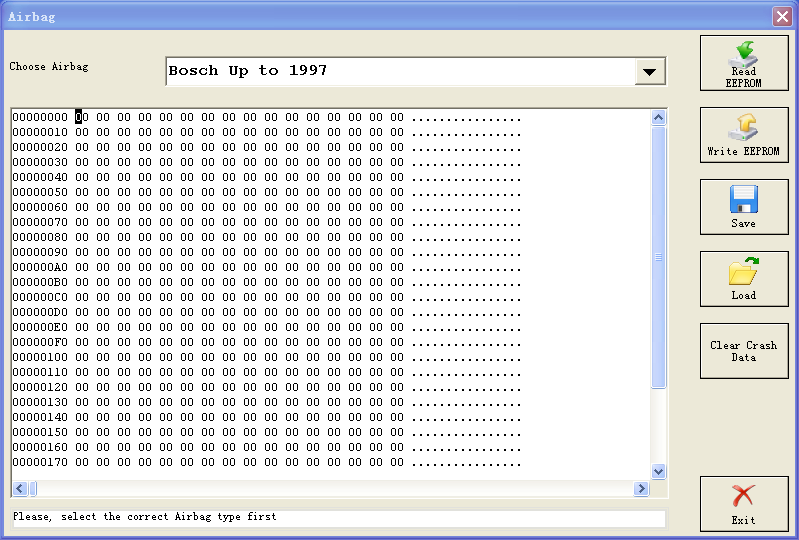Click the address 00000040 row
Viewport: 799px width, 540px height.
pos(267,177)
